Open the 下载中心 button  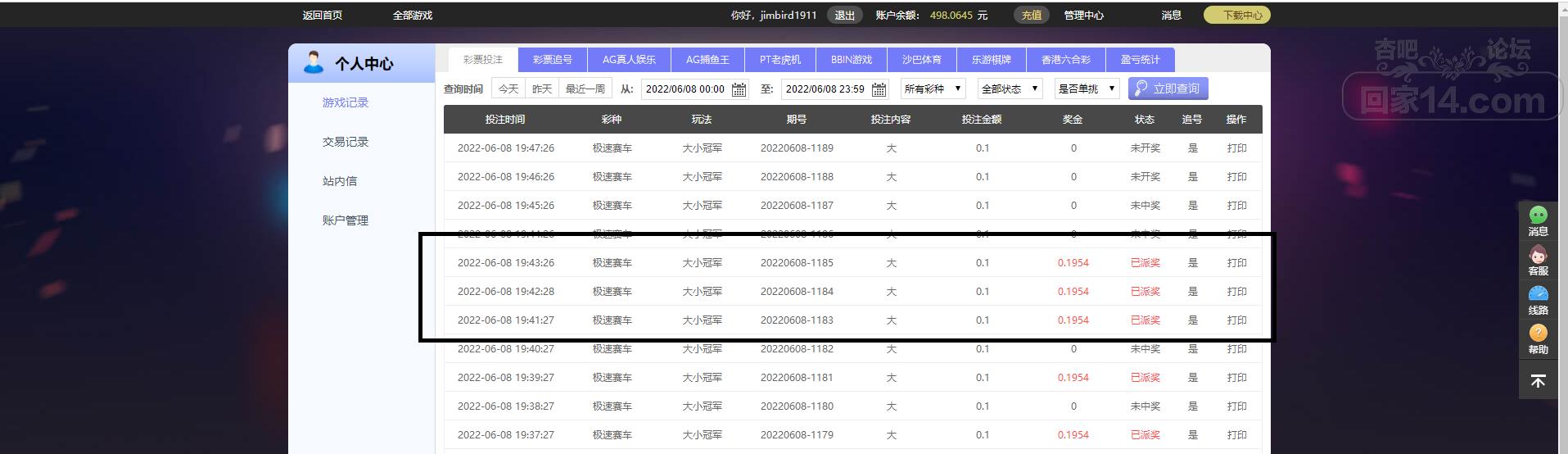pyautogui.click(x=1237, y=15)
